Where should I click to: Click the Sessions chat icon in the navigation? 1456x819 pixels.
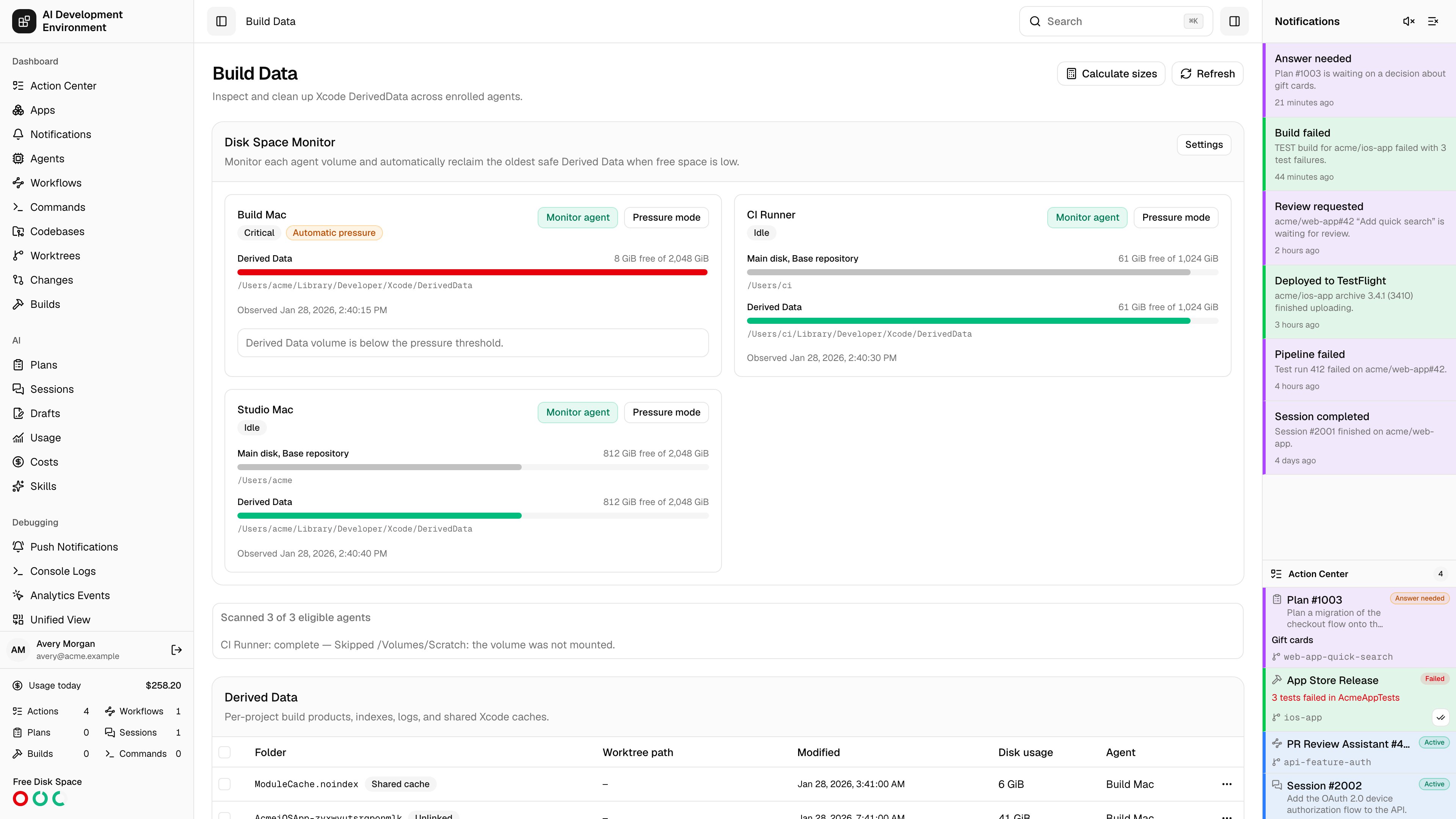(x=18, y=389)
